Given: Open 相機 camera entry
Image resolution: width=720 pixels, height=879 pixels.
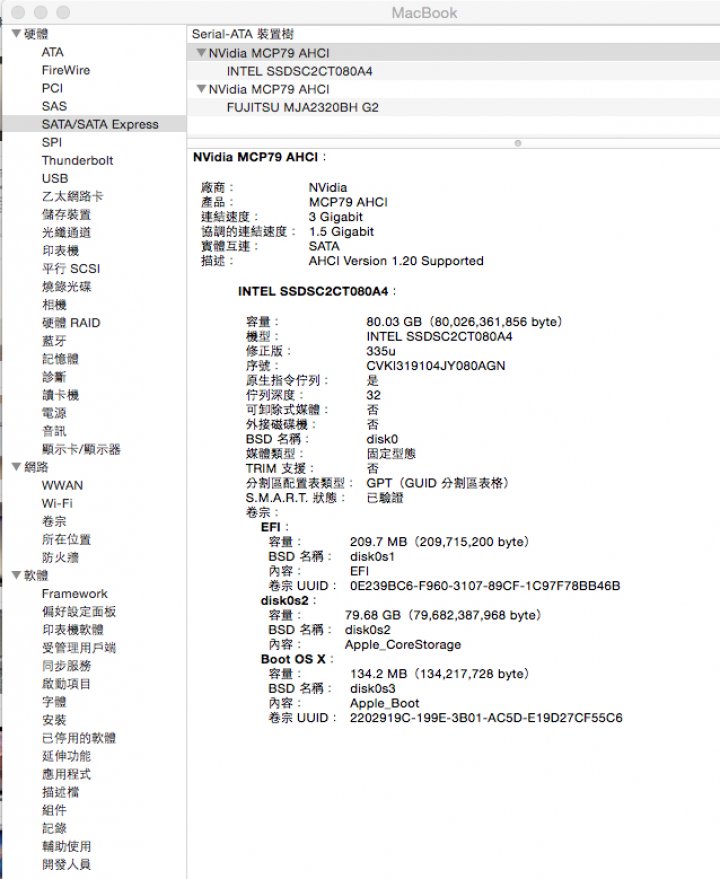Looking at the screenshot, I should click(x=54, y=304).
